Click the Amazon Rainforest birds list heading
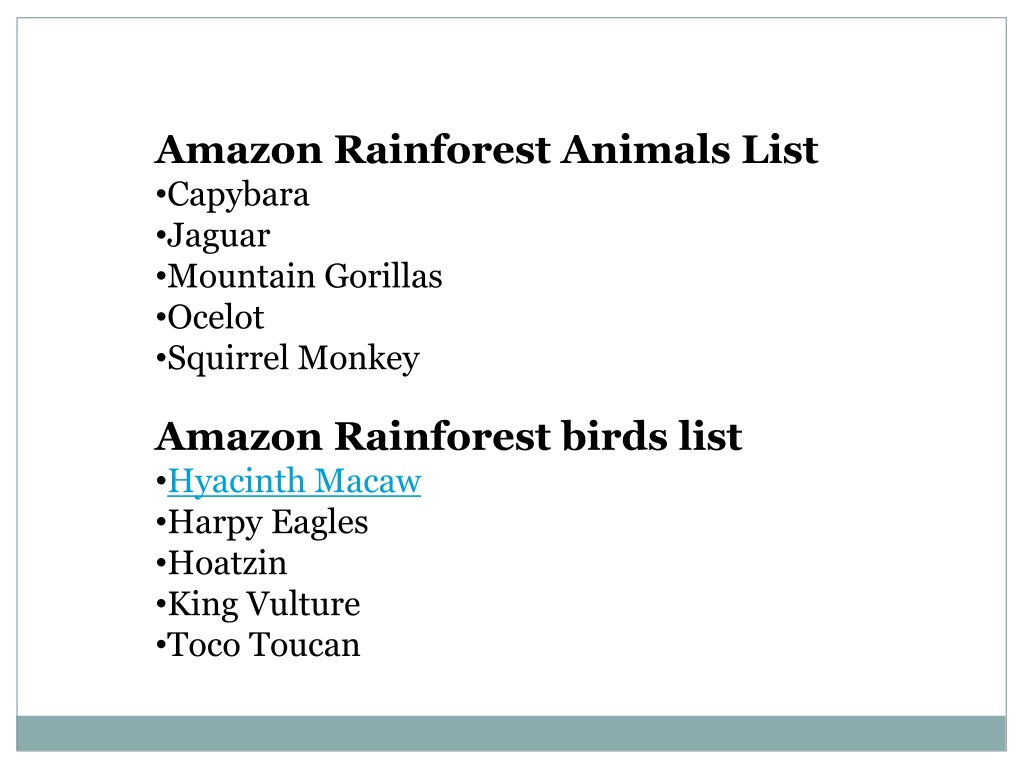Image resolution: width=1024 pixels, height=768 pixels. (x=449, y=436)
